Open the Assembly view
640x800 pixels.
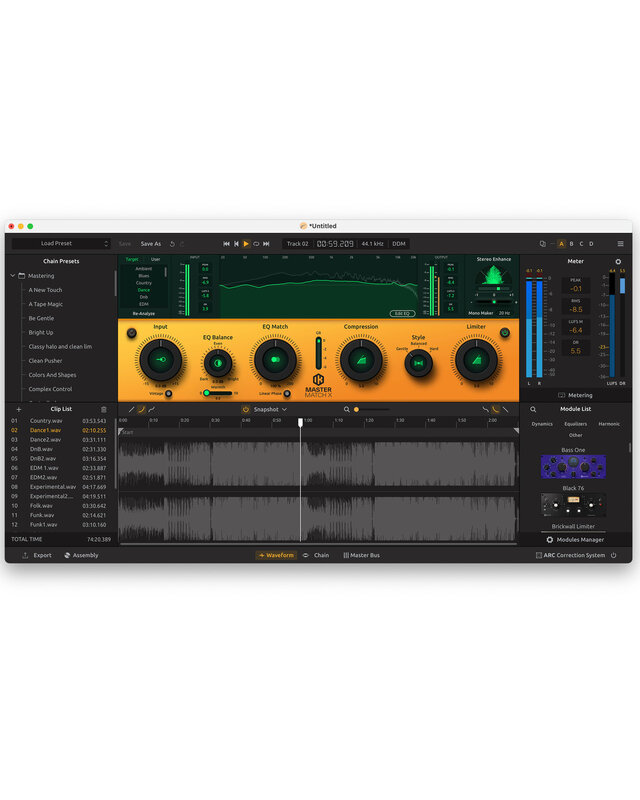(81, 555)
